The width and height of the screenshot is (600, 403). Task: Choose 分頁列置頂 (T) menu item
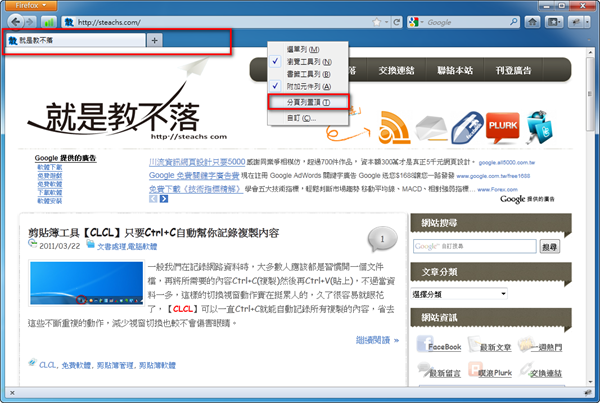(x=308, y=102)
